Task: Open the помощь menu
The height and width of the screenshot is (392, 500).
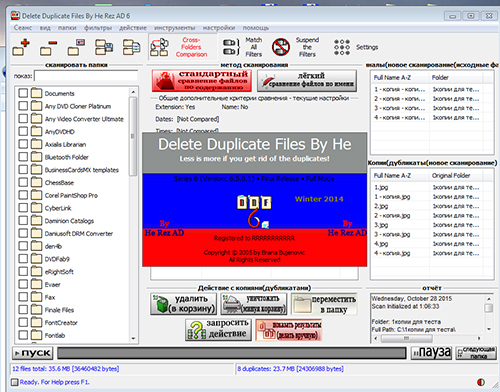Action: pyautogui.click(x=256, y=28)
